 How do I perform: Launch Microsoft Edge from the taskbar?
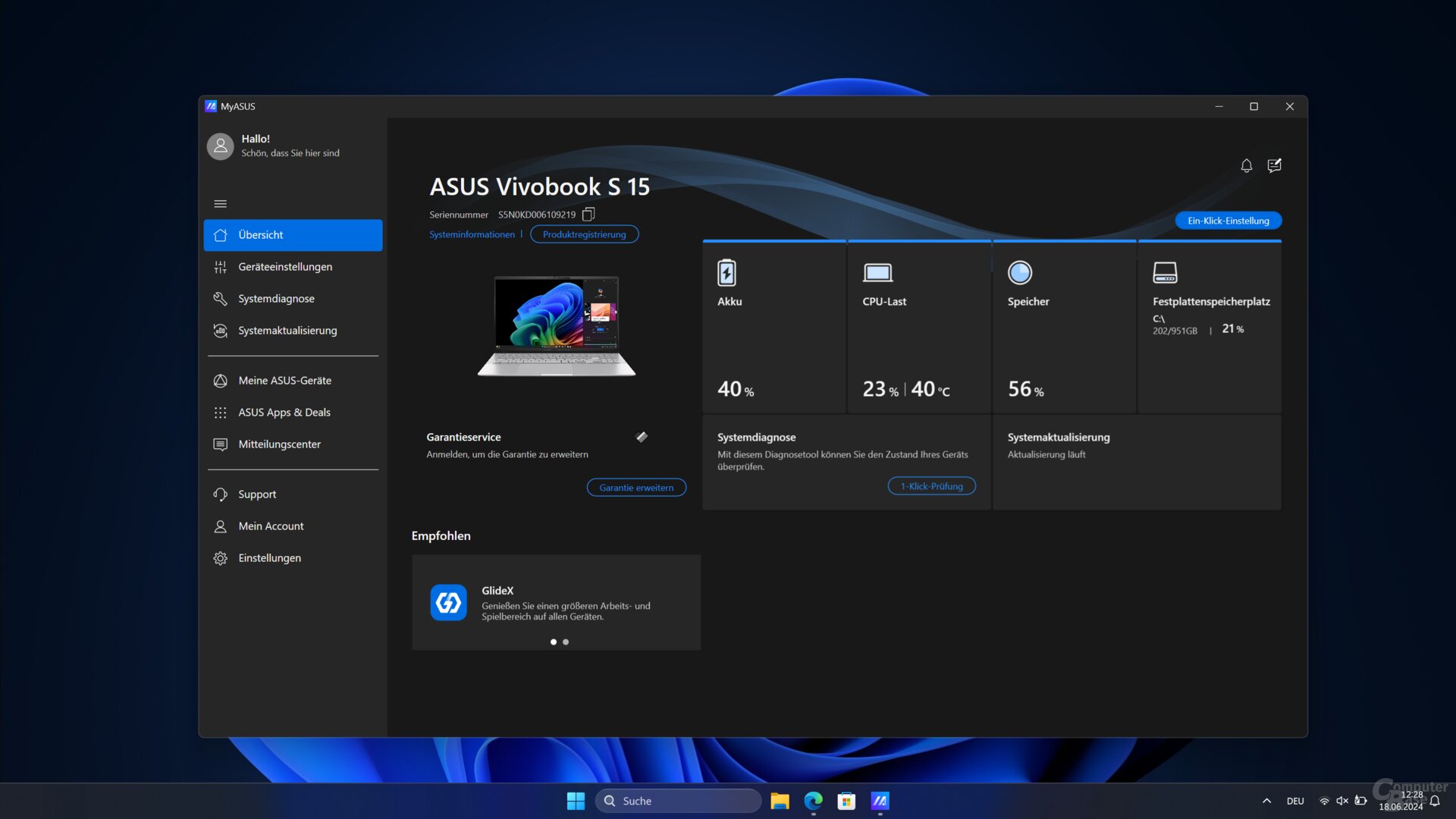(x=813, y=801)
